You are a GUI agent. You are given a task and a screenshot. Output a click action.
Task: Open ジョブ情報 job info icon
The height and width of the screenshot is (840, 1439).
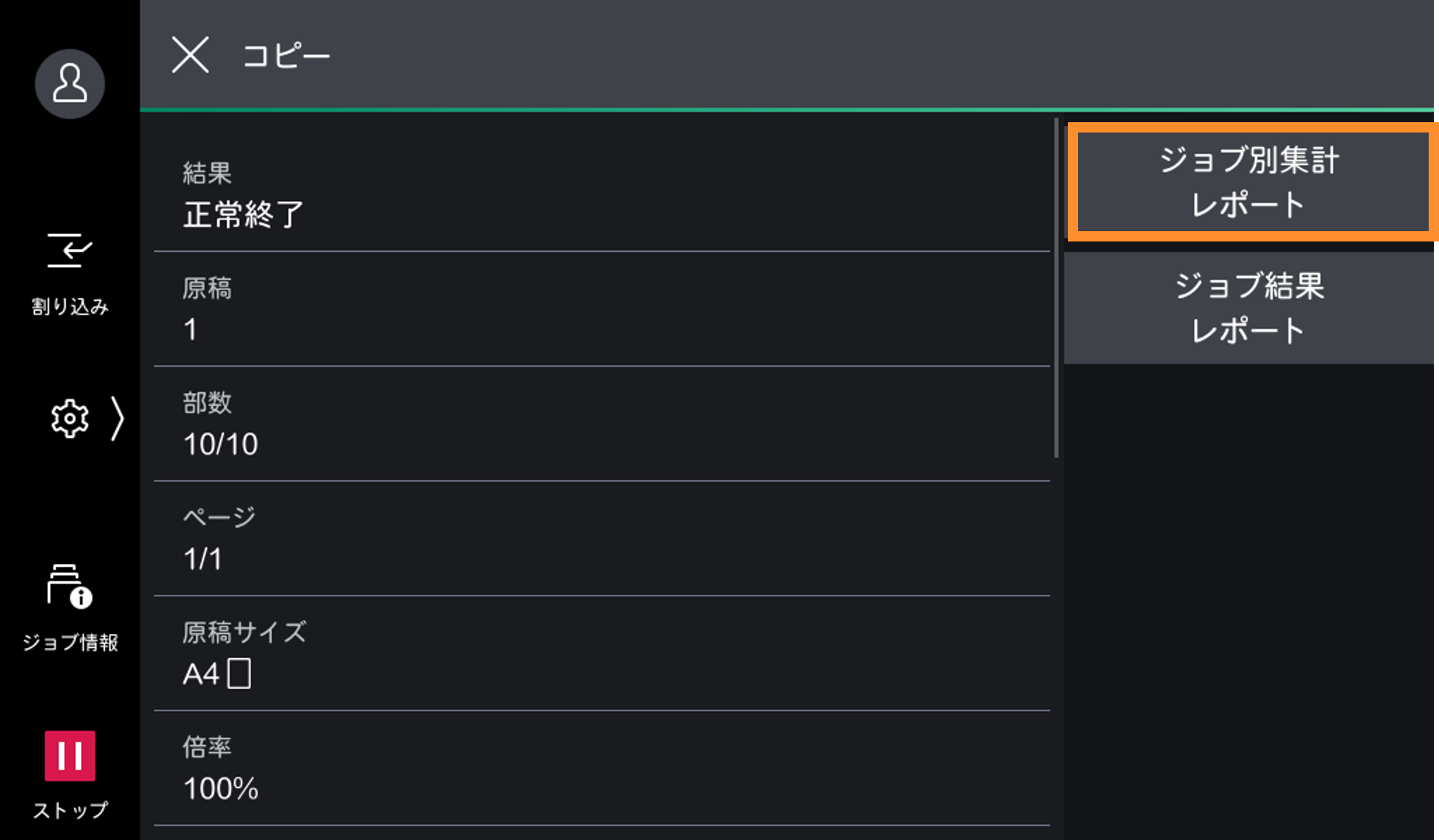coord(70,587)
